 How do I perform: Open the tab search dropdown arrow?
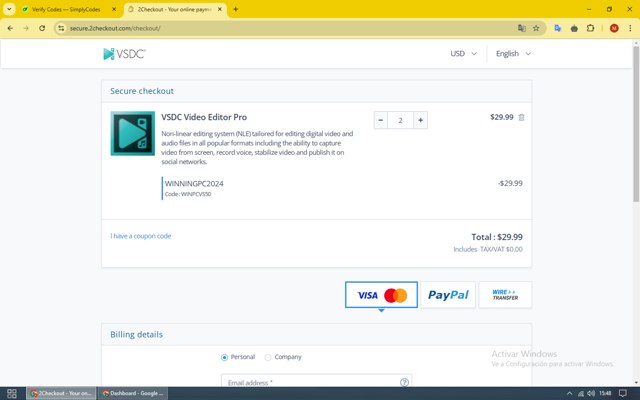[x=9, y=9]
